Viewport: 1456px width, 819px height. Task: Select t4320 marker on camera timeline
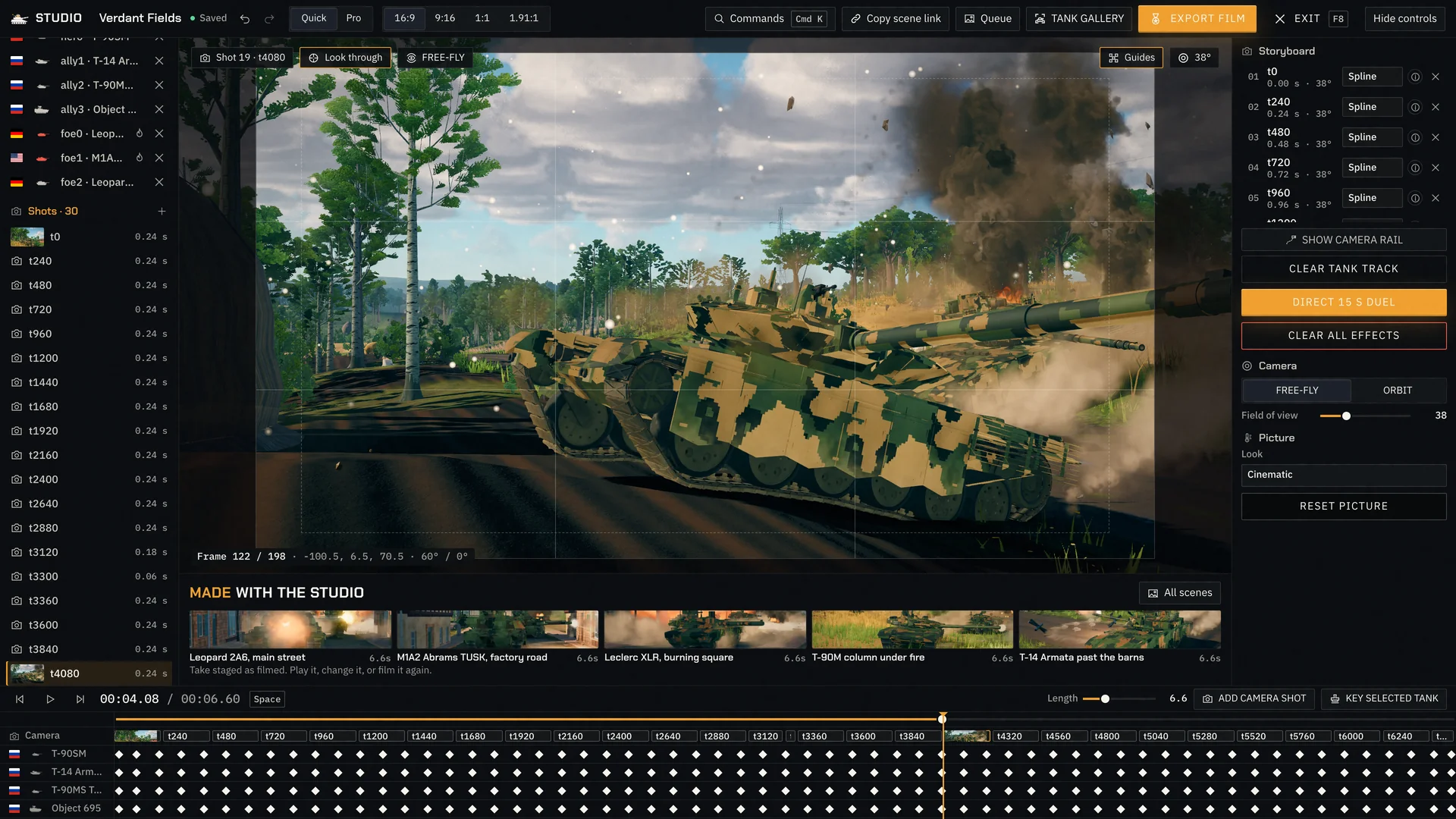(1015, 736)
